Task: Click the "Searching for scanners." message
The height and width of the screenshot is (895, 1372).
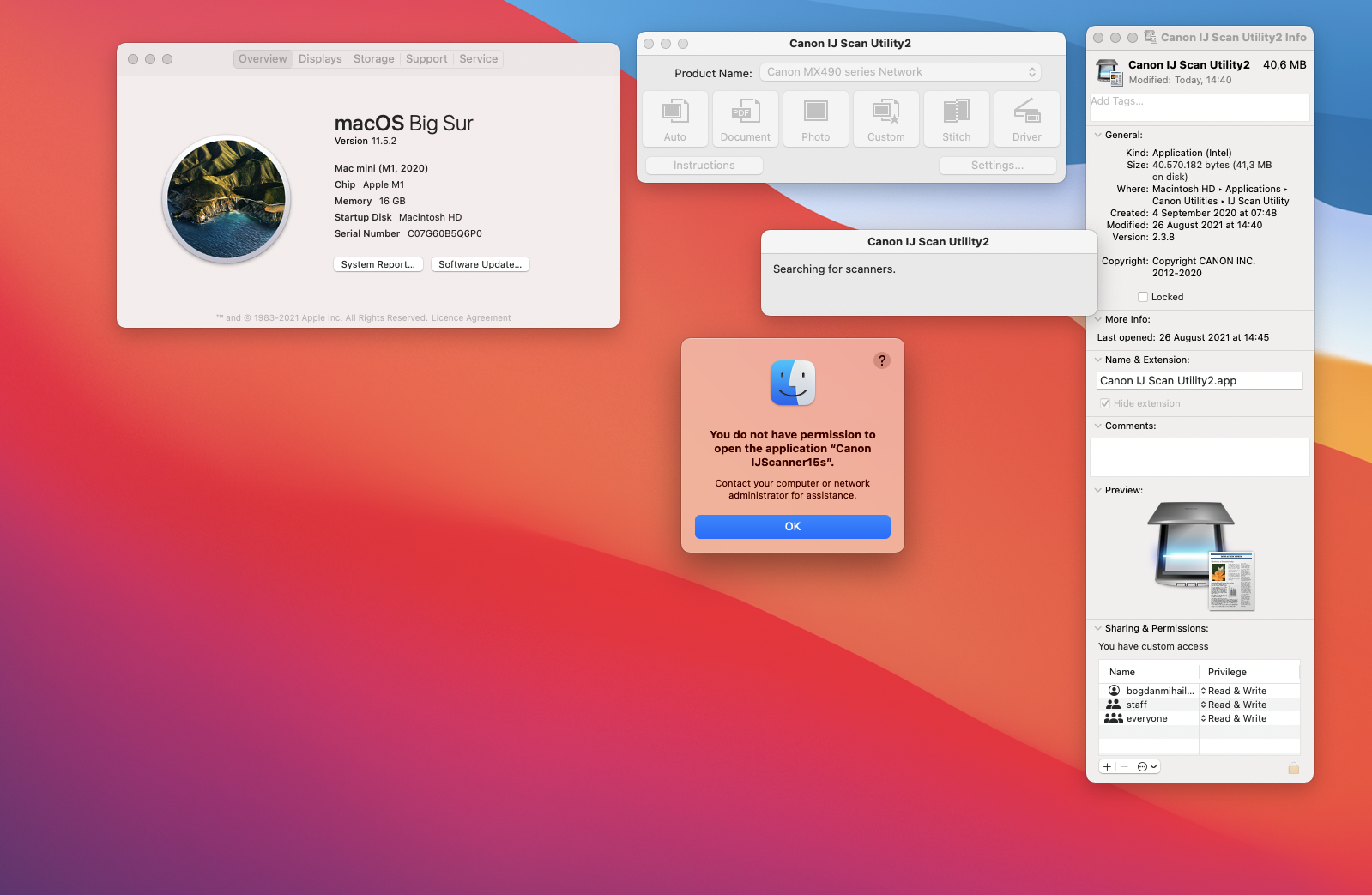Action: [x=834, y=269]
